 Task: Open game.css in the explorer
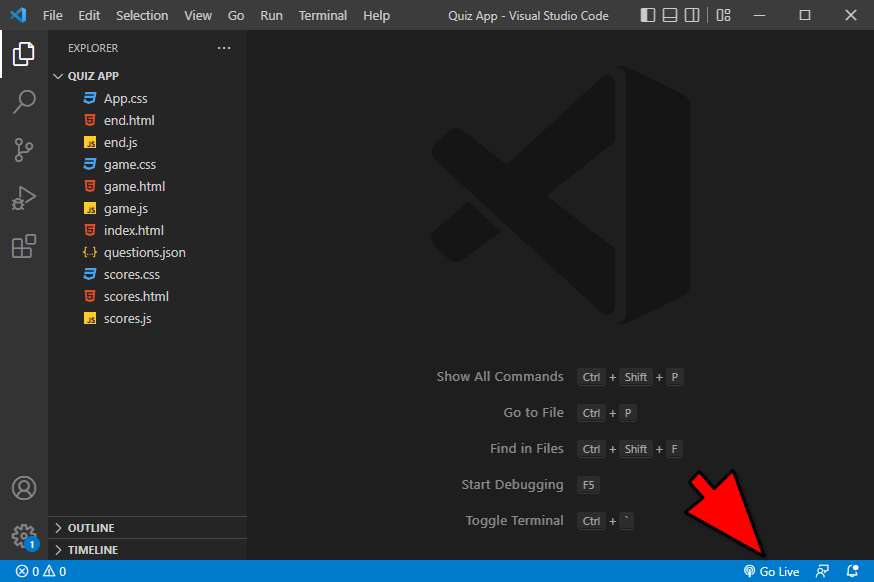tap(147, 164)
